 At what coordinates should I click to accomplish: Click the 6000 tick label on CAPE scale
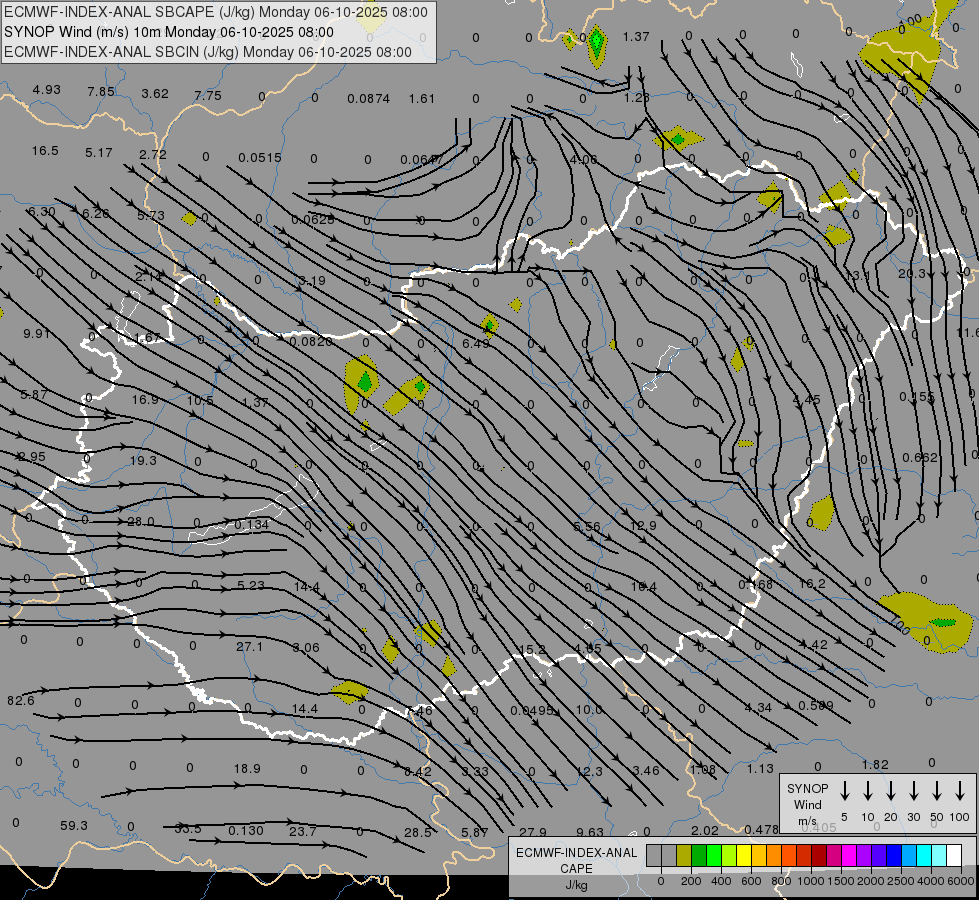coord(960,881)
